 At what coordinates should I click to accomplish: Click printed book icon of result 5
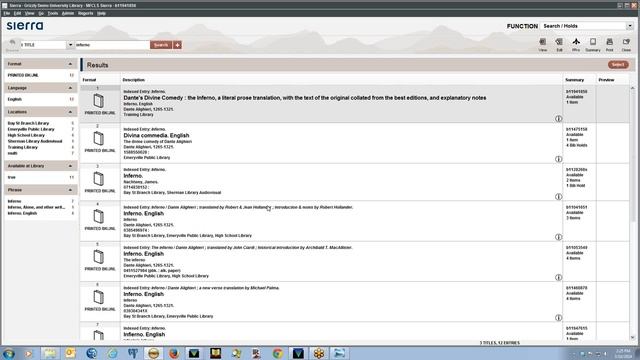point(99,257)
